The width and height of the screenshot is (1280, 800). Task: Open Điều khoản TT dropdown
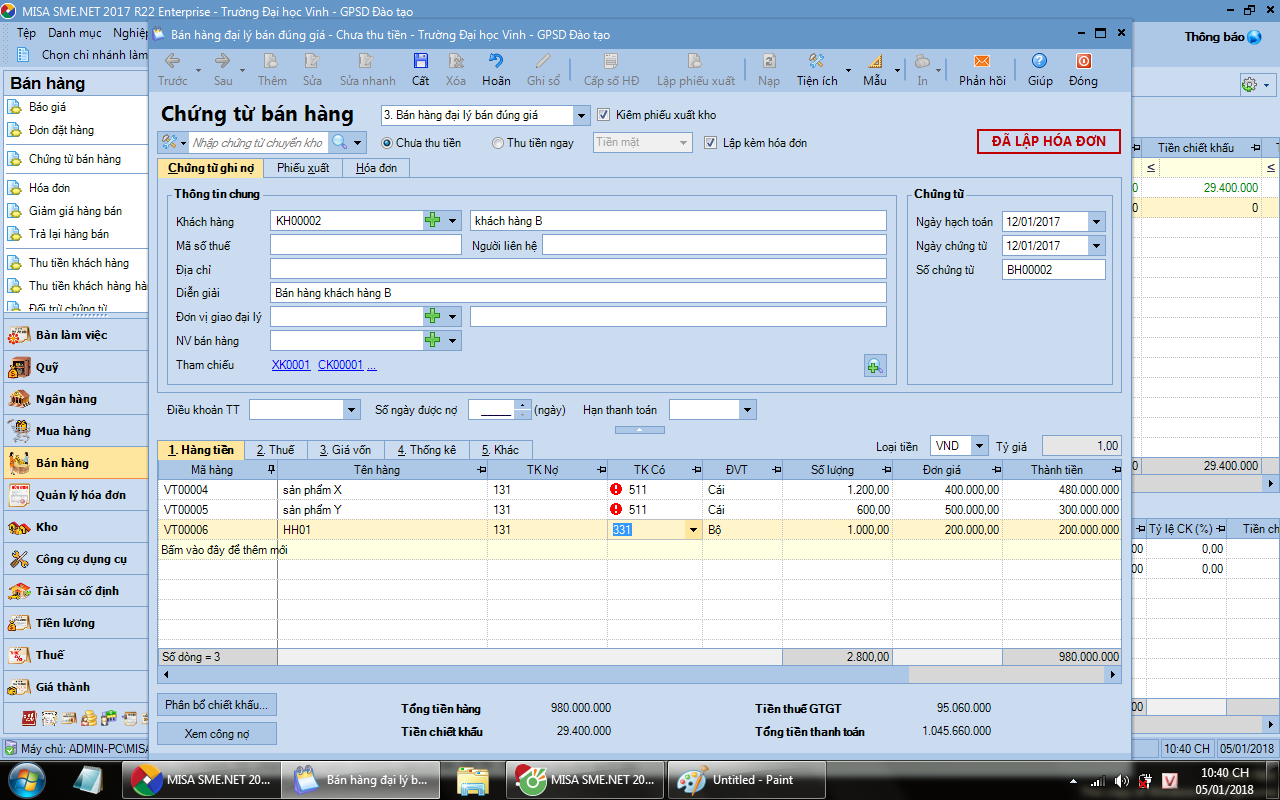click(x=351, y=410)
